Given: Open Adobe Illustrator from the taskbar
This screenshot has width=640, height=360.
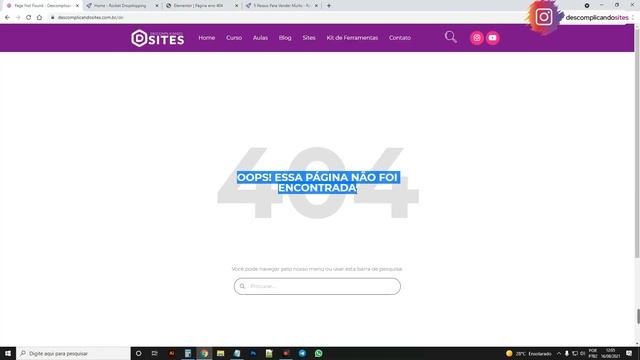Looking at the screenshot, I should 171,353.
